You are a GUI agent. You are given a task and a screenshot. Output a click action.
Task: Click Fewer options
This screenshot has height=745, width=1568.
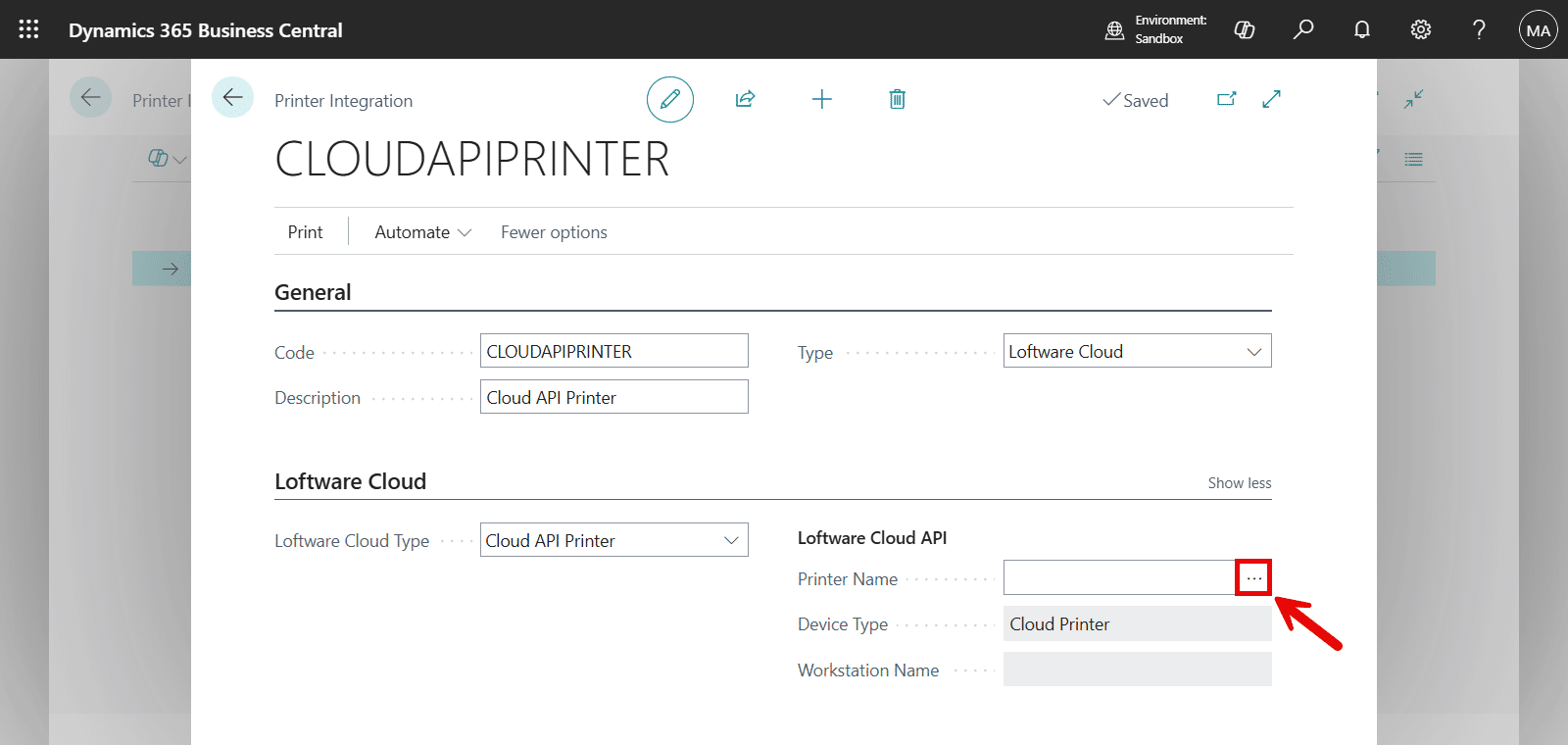[x=554, y=232]
